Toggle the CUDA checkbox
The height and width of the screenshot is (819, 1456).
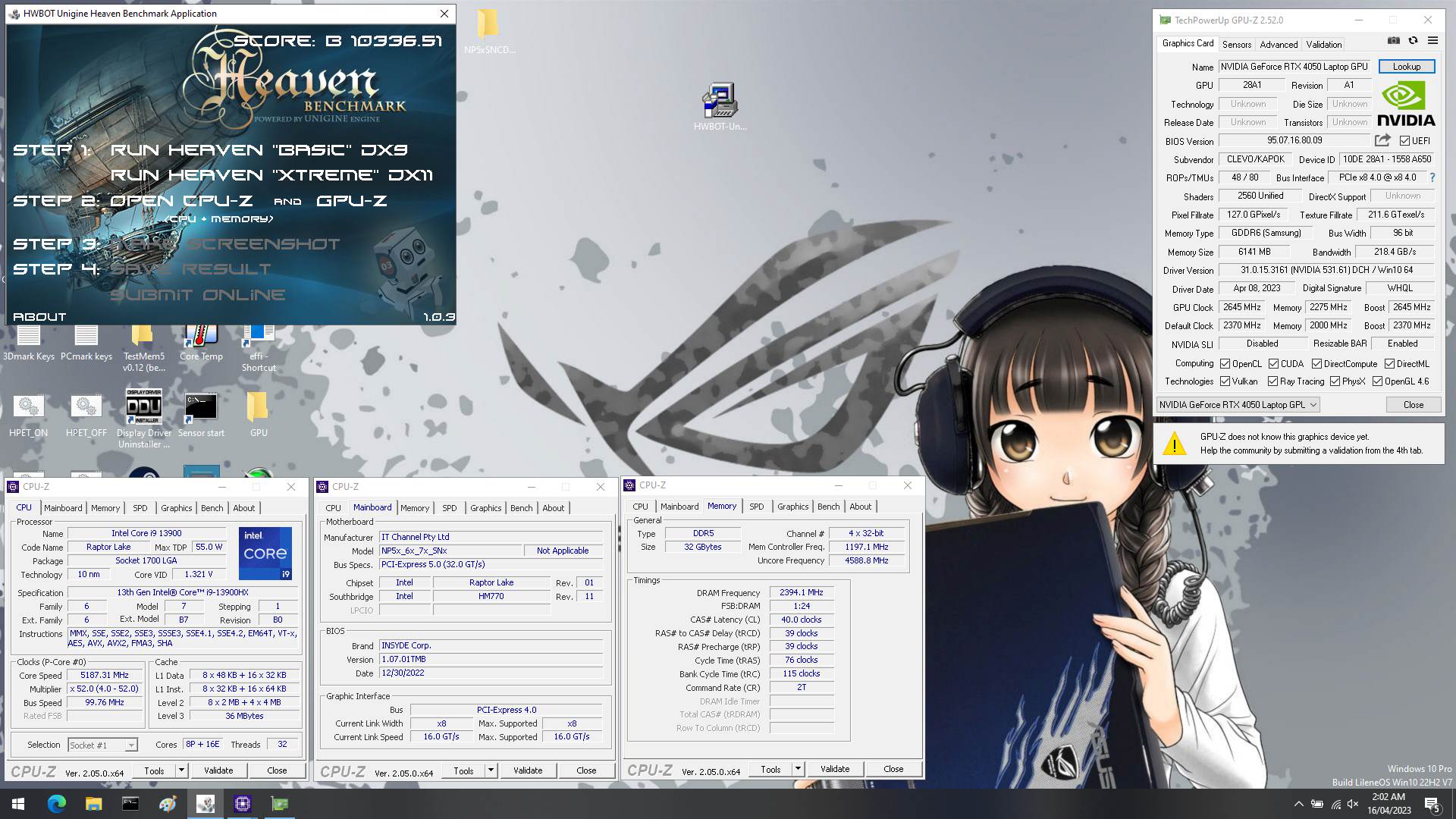pyautogui.click(x=1274, y=364)
